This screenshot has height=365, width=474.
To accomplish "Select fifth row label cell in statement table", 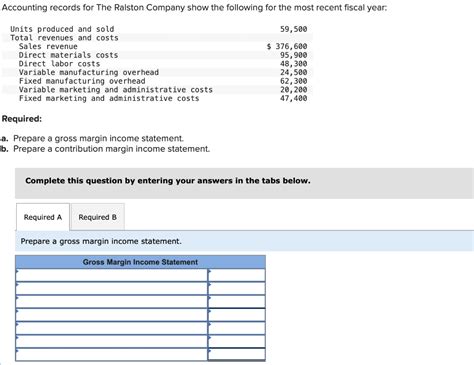I will pyautogui.click(x=112, y=328).
